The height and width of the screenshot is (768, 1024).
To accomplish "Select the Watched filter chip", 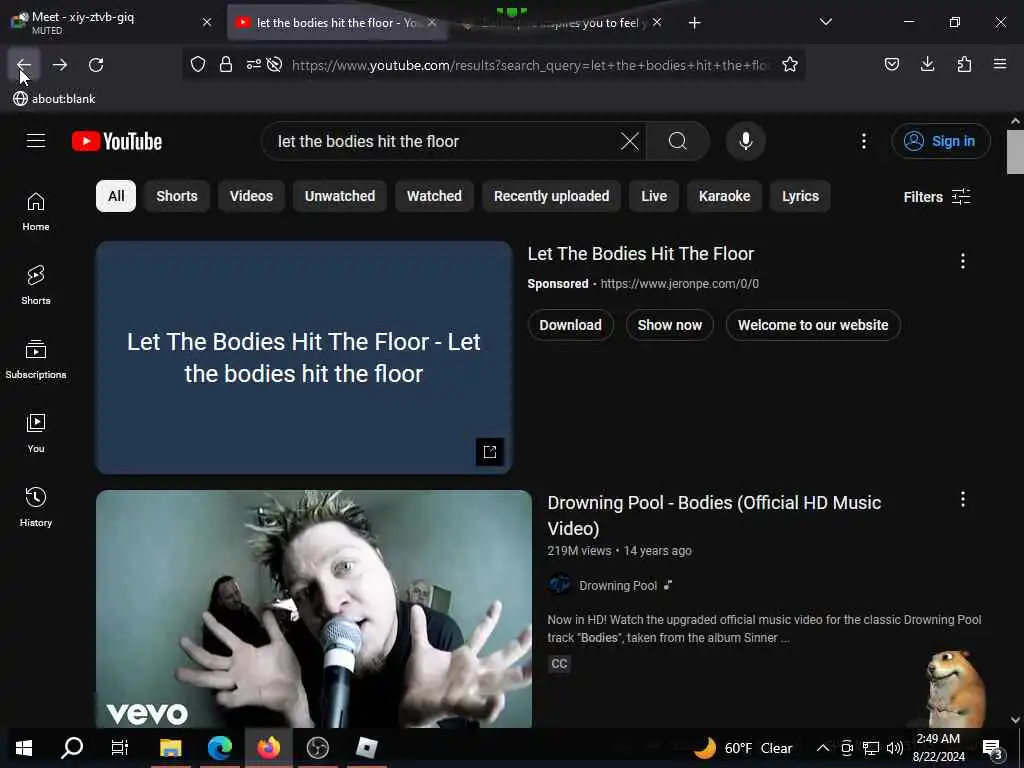I will tap(434, 196).
